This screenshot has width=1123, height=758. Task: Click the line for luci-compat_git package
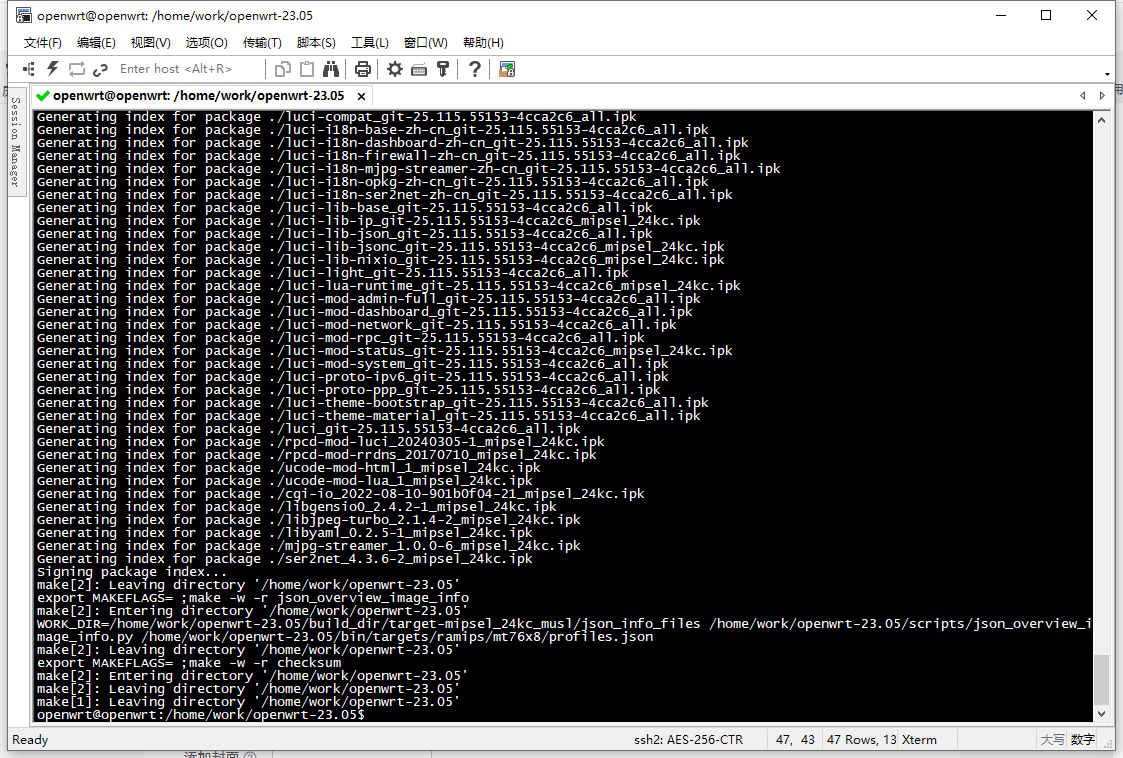pyautogui.click(x=337, y=117)
